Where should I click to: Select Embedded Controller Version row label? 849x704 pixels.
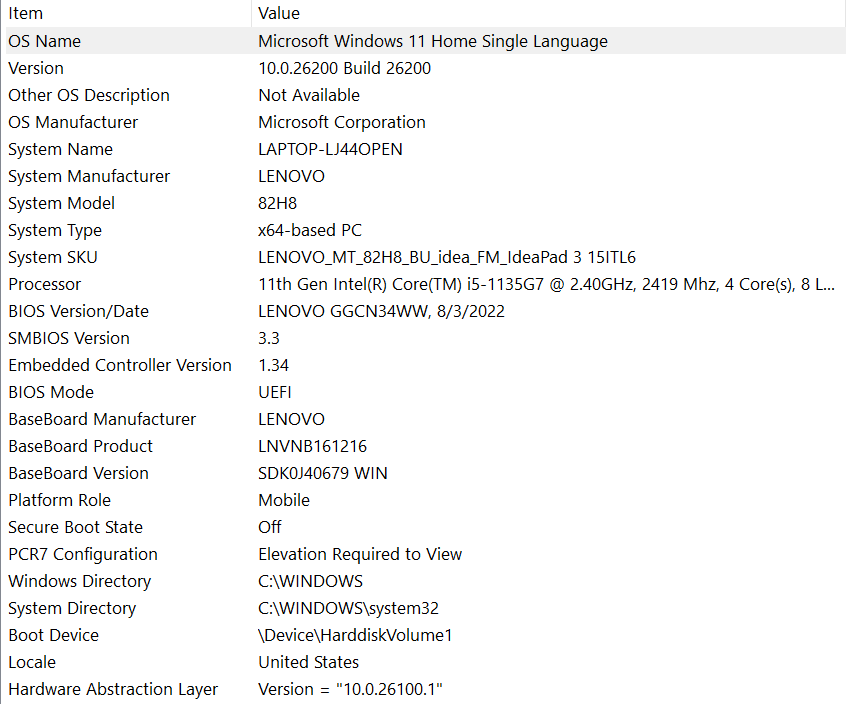point(120,366)
